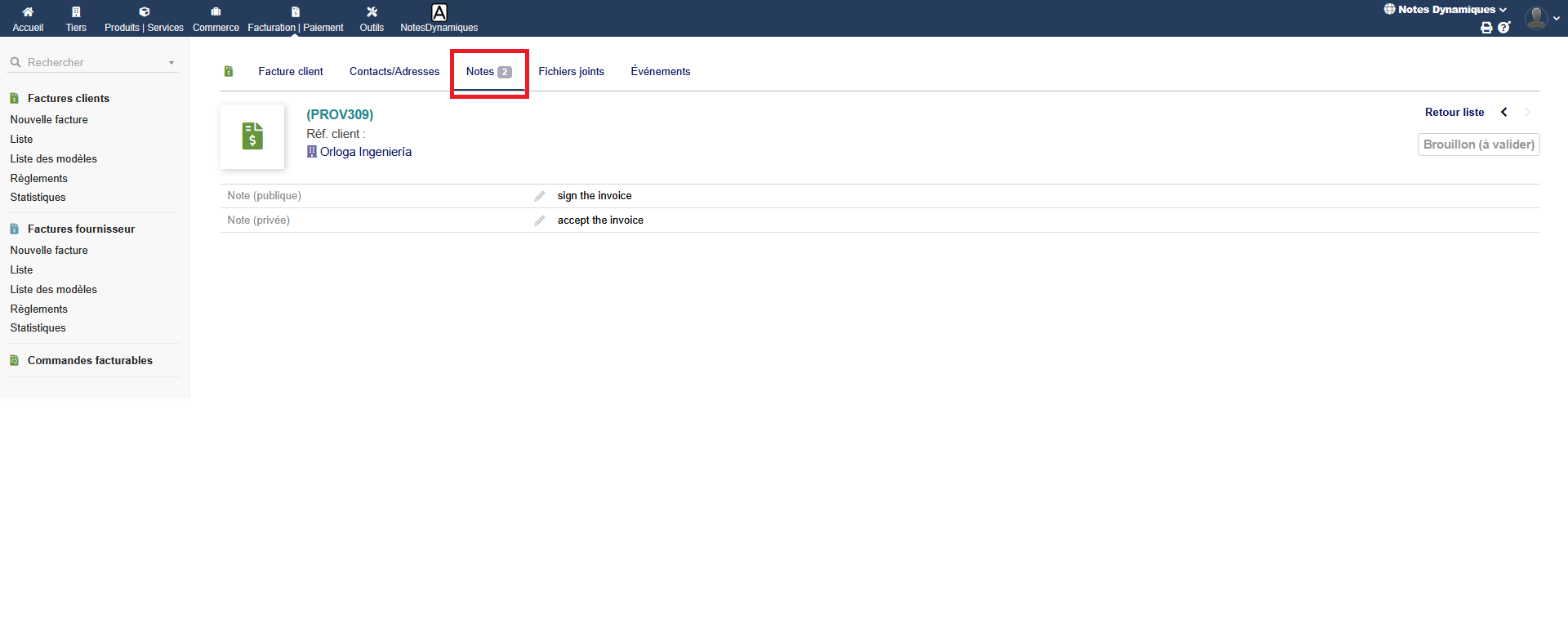Edit the private note pencil icon
The width and height of the screenshot is (1568, 632).
pyautogui.click(x=540, y=220)
